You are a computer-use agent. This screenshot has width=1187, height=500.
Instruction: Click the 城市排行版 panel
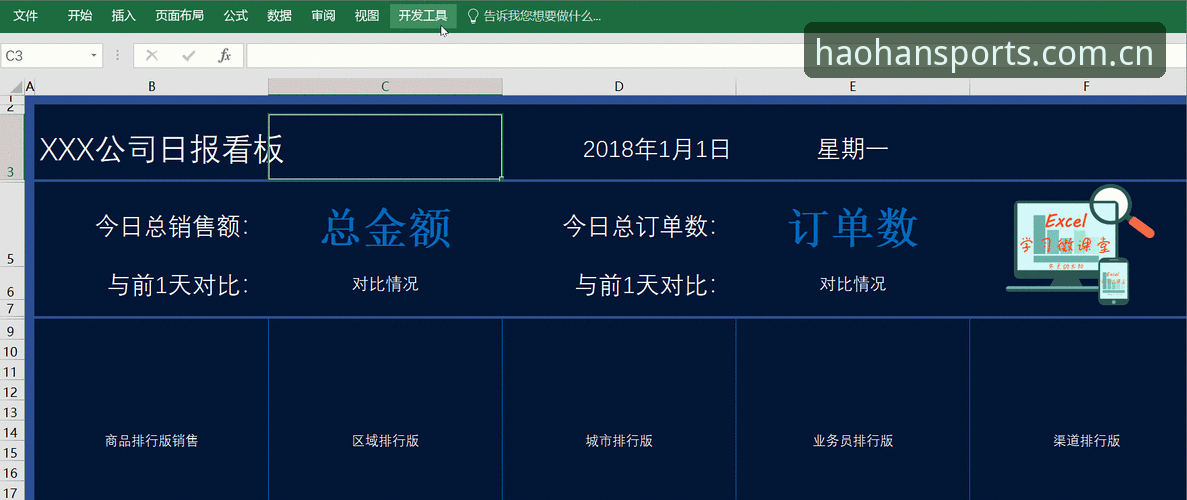619,441
